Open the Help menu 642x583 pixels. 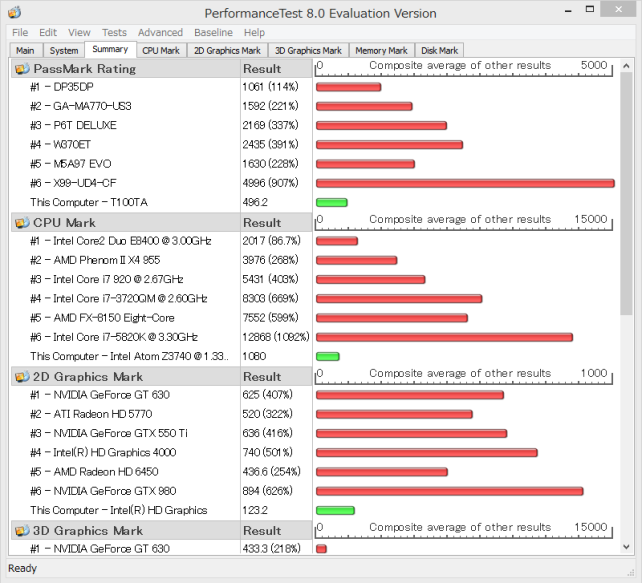pyautogui.click(x=254, y=32)
